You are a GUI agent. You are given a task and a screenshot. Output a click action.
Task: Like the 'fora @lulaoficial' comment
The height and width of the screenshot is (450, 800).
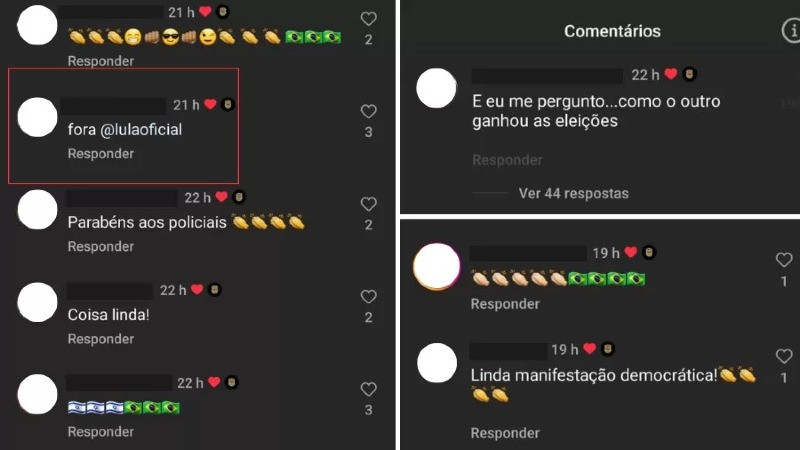click(368, 111)
